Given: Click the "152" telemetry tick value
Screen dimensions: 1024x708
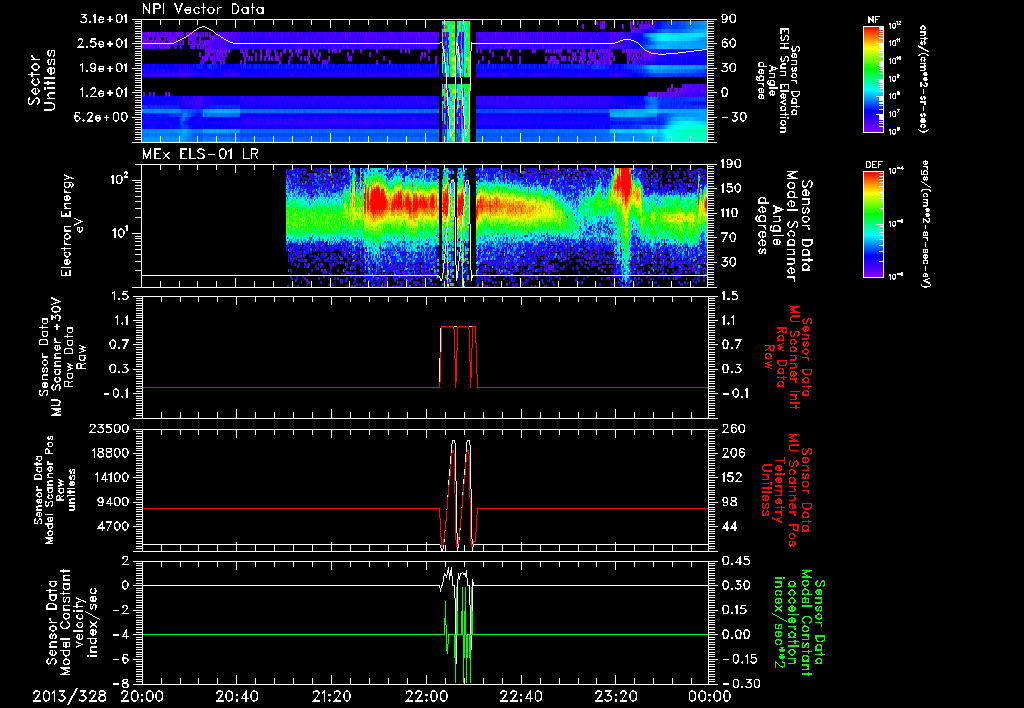Looking at the screenshot, I should (x=732, y=477).
